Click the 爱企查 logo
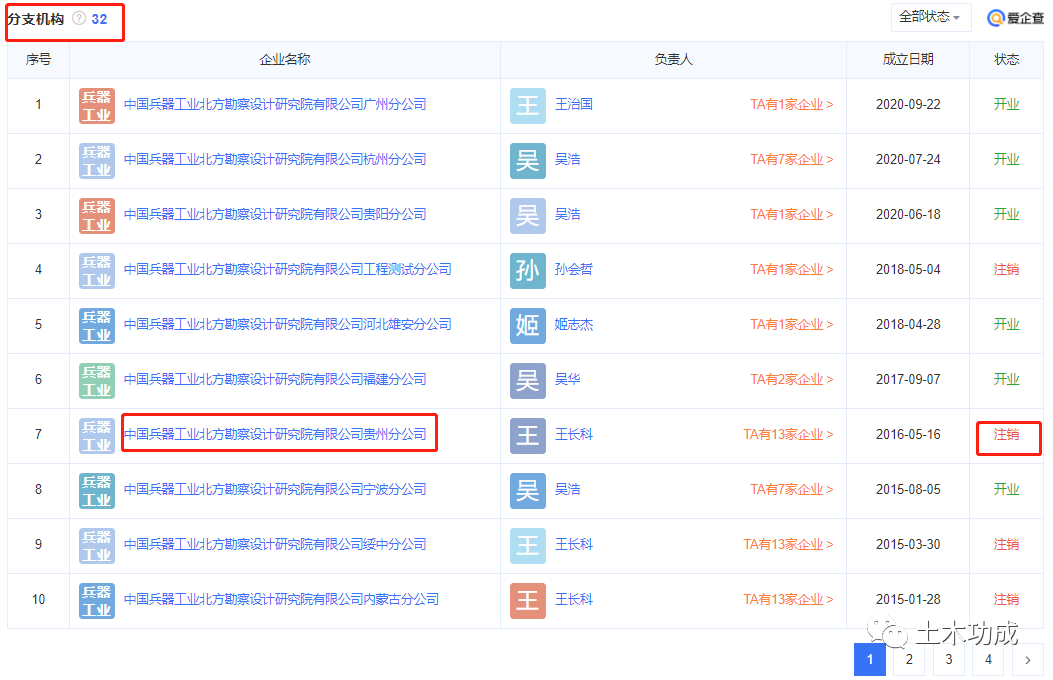This screenshot has width=1053, height=680. 1015,18
